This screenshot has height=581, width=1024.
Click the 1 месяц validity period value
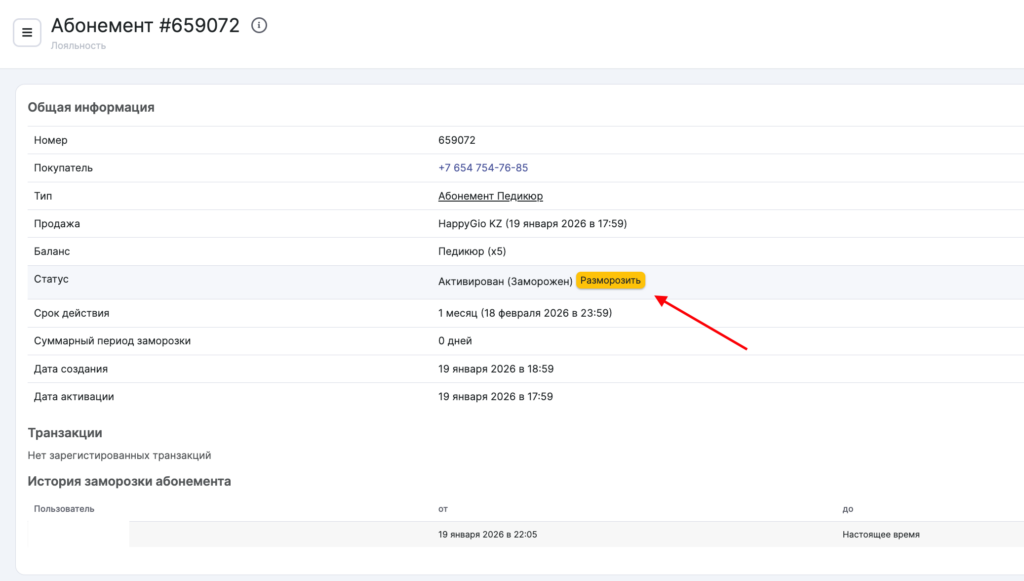[x=525, y=313]
